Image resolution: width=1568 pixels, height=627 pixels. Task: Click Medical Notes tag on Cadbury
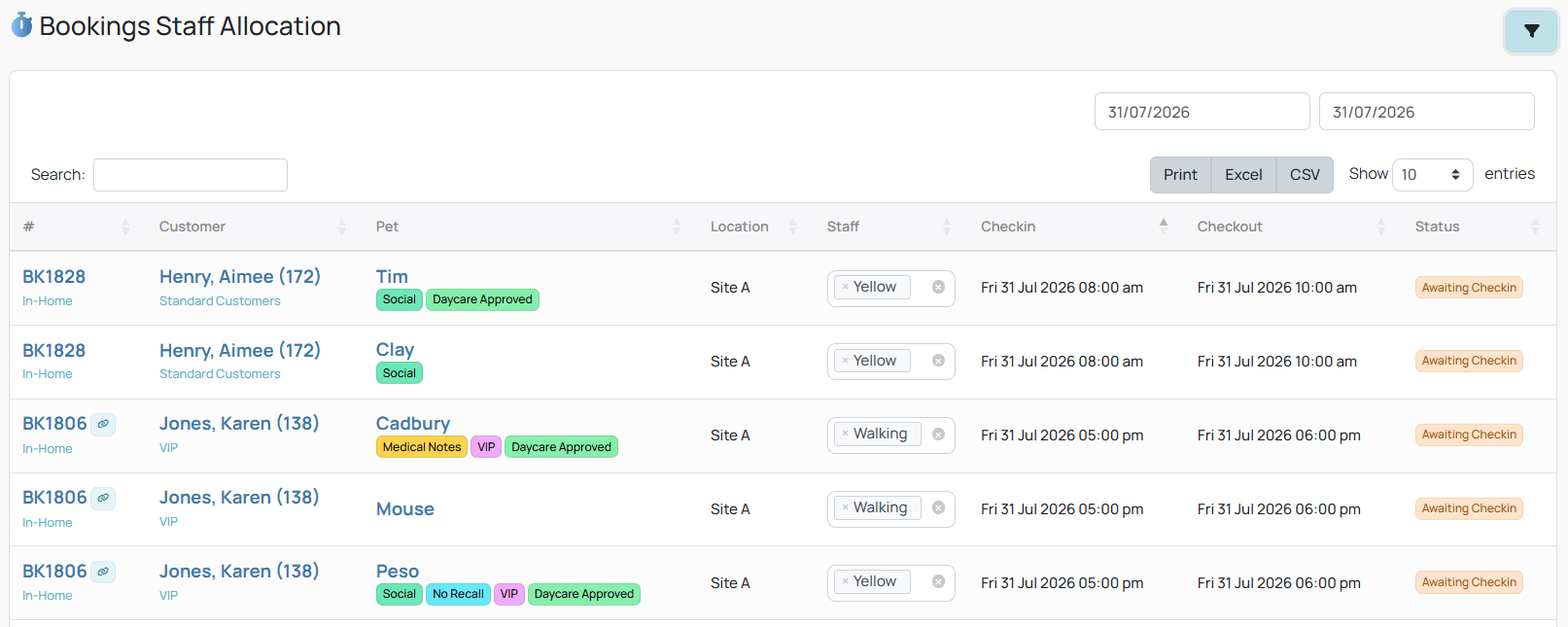pyautogui.click(x=422, y=447)
